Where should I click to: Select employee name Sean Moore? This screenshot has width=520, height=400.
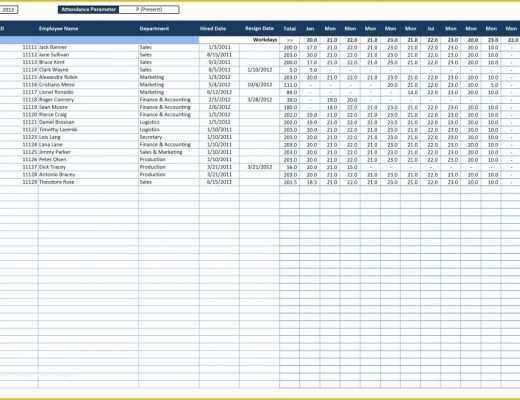point(53,107)
